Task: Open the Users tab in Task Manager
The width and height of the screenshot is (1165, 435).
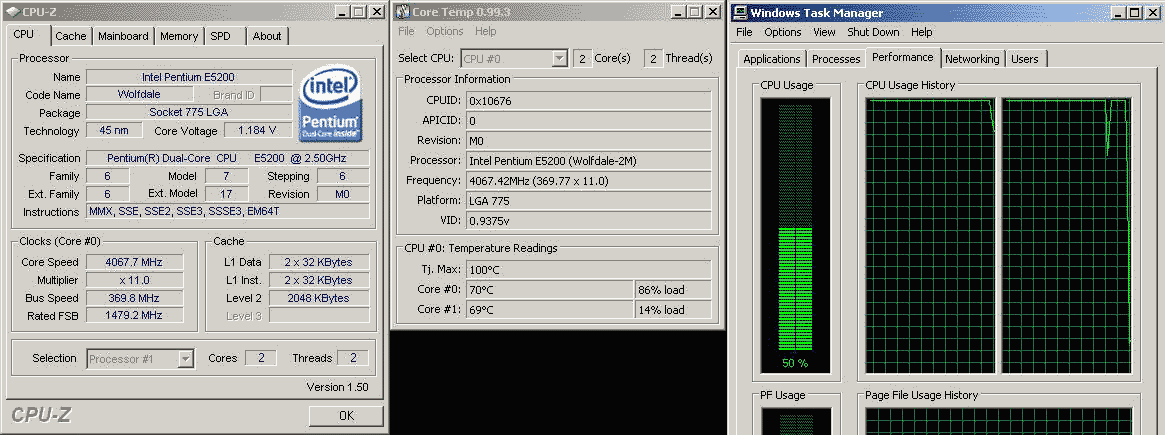Action: click(x=1025, y=59)
